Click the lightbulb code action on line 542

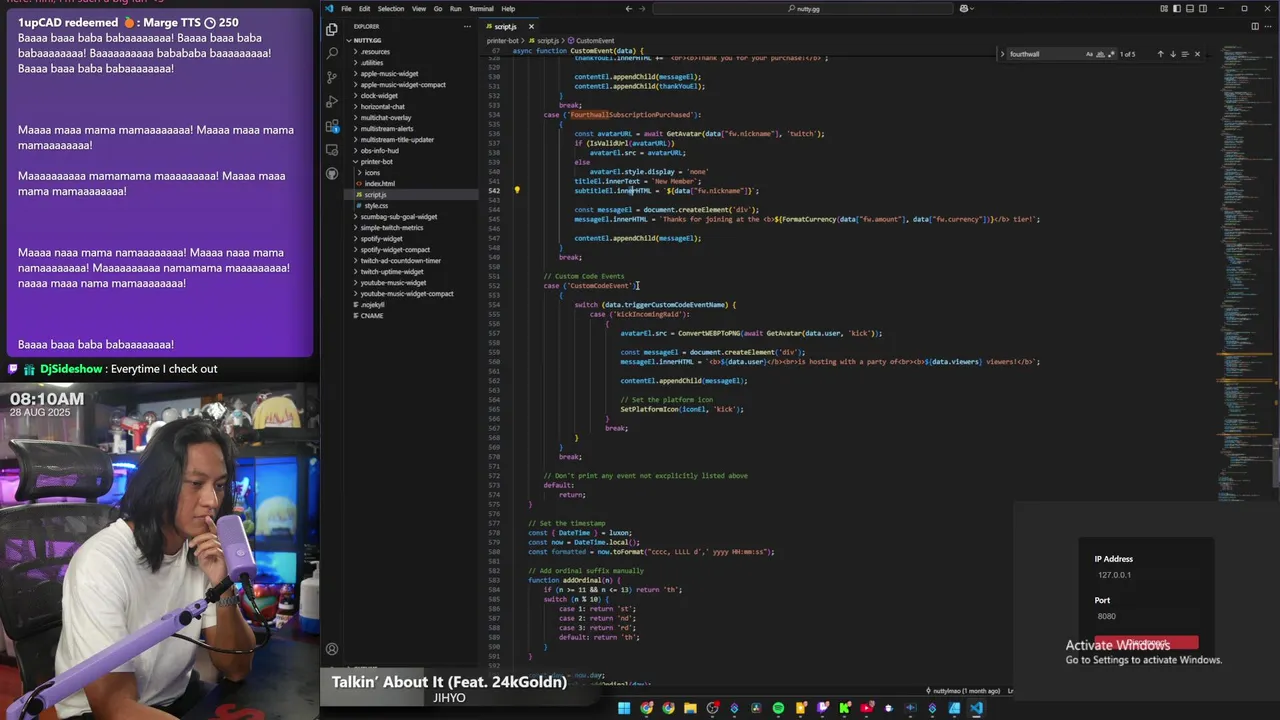pyautogui.click(x=517, y=190)
